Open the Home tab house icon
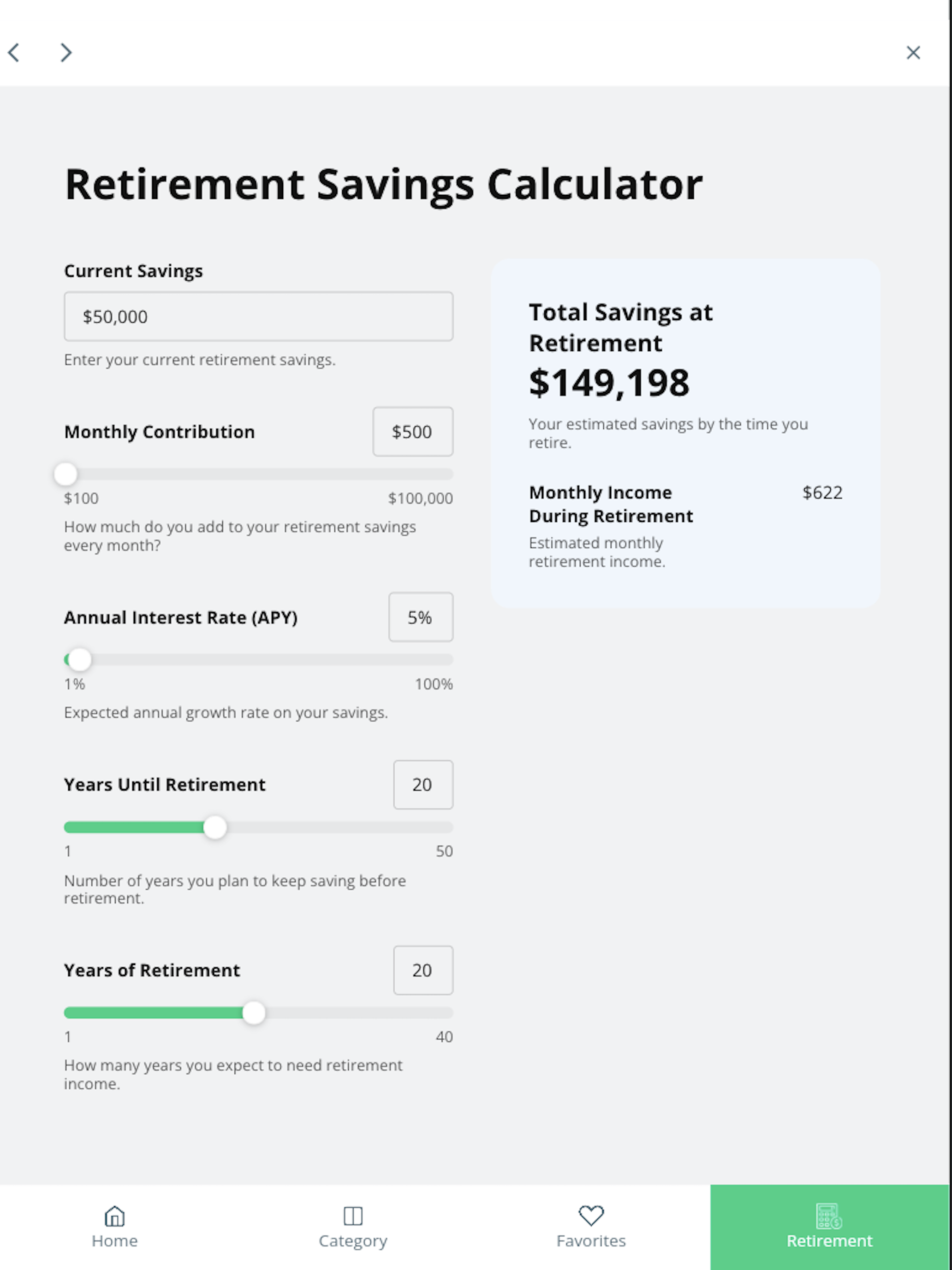This screenshot has height=1270, width=952. [115, 1216]
